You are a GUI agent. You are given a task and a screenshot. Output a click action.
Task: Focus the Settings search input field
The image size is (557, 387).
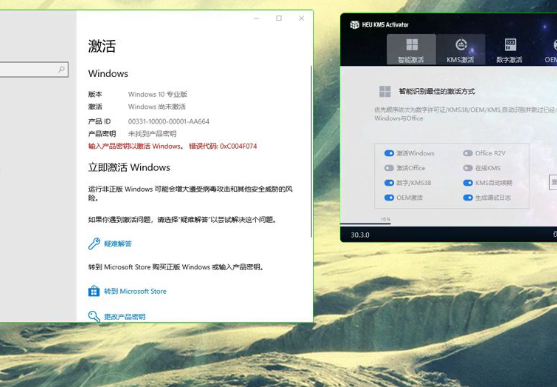click(33, 70)
